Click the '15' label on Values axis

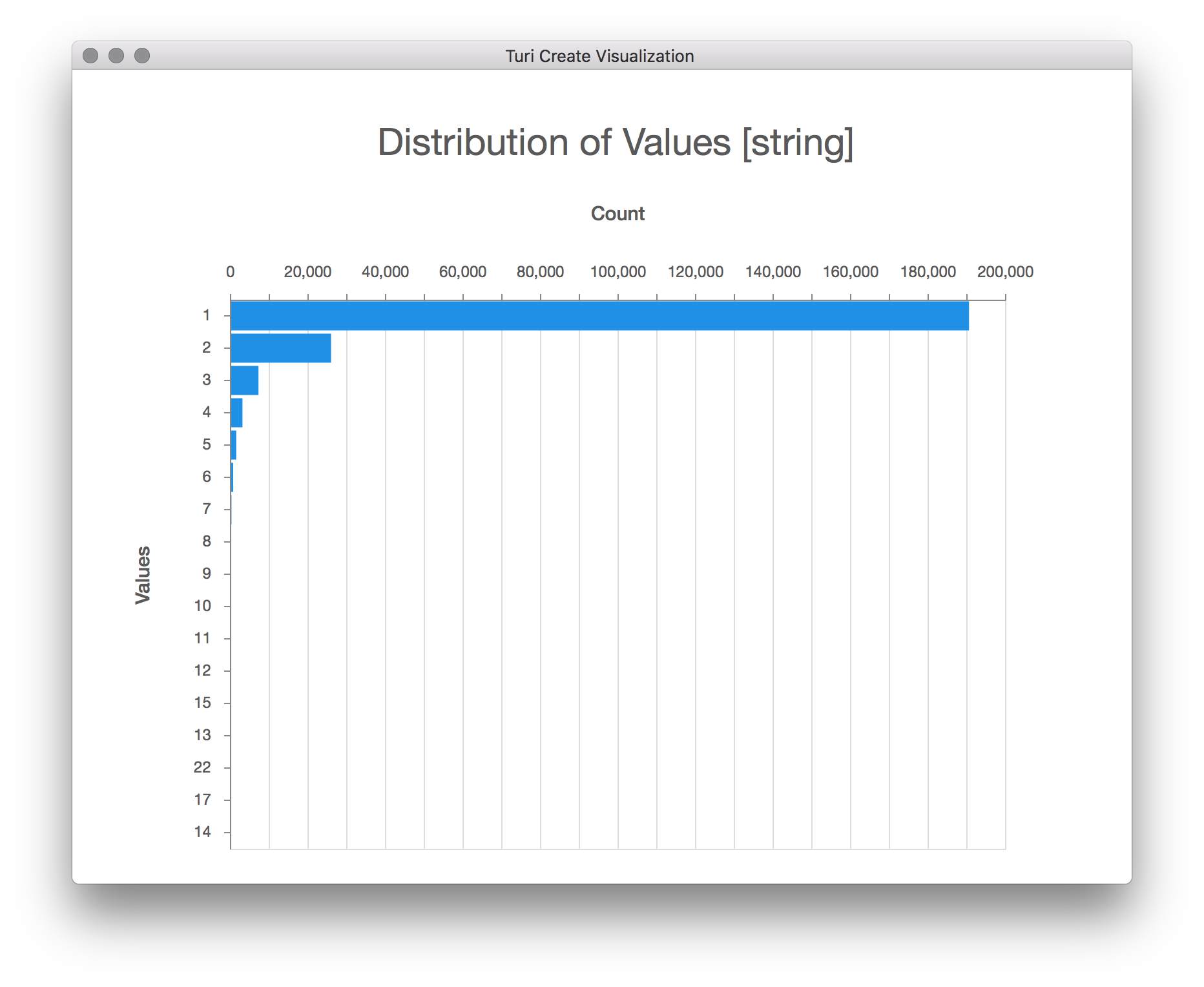pyautogui.click(x=202, y=703)
